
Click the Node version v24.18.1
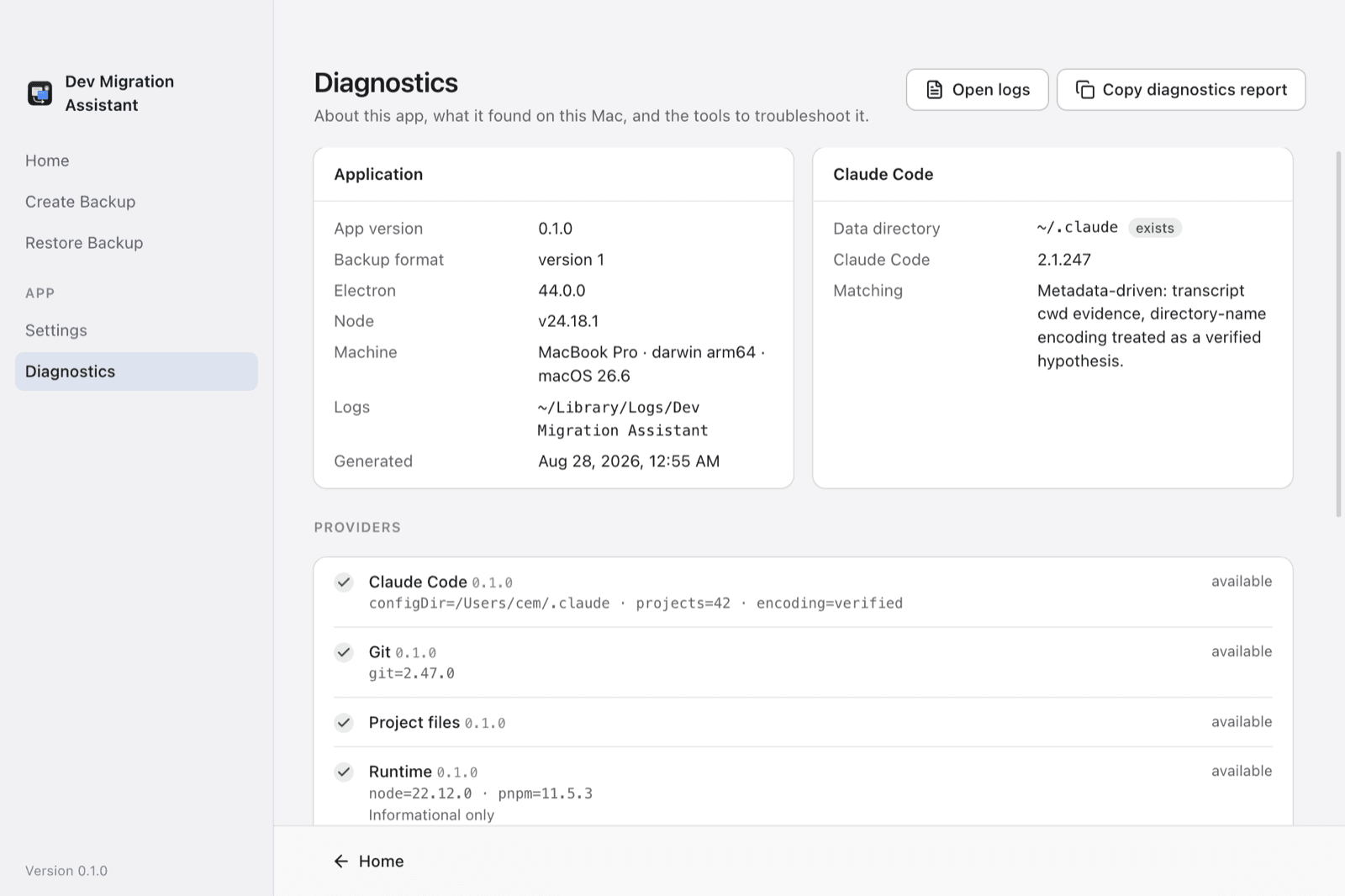568,321
